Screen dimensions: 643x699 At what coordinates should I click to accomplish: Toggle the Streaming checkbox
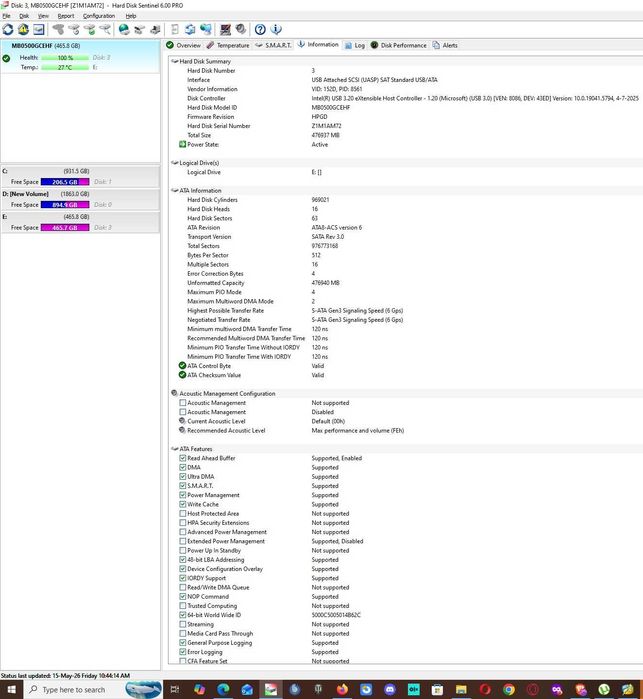coord(183,624)
